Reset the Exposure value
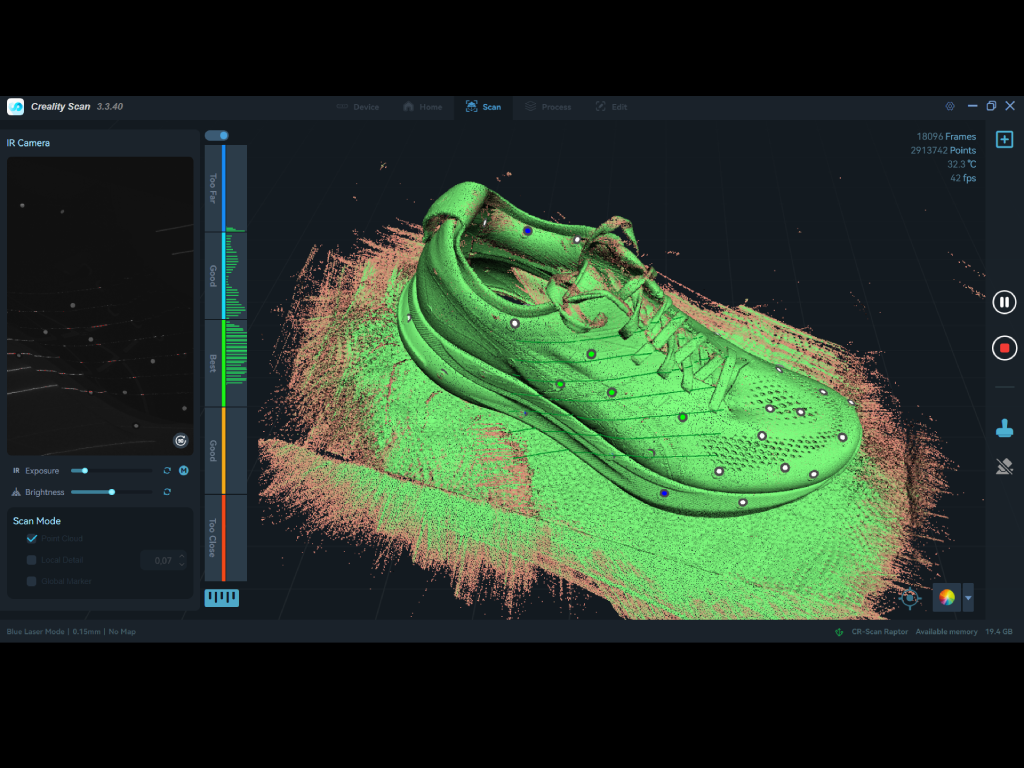Viewport: 1024px width, 768px height. click(x=167, y=470)
